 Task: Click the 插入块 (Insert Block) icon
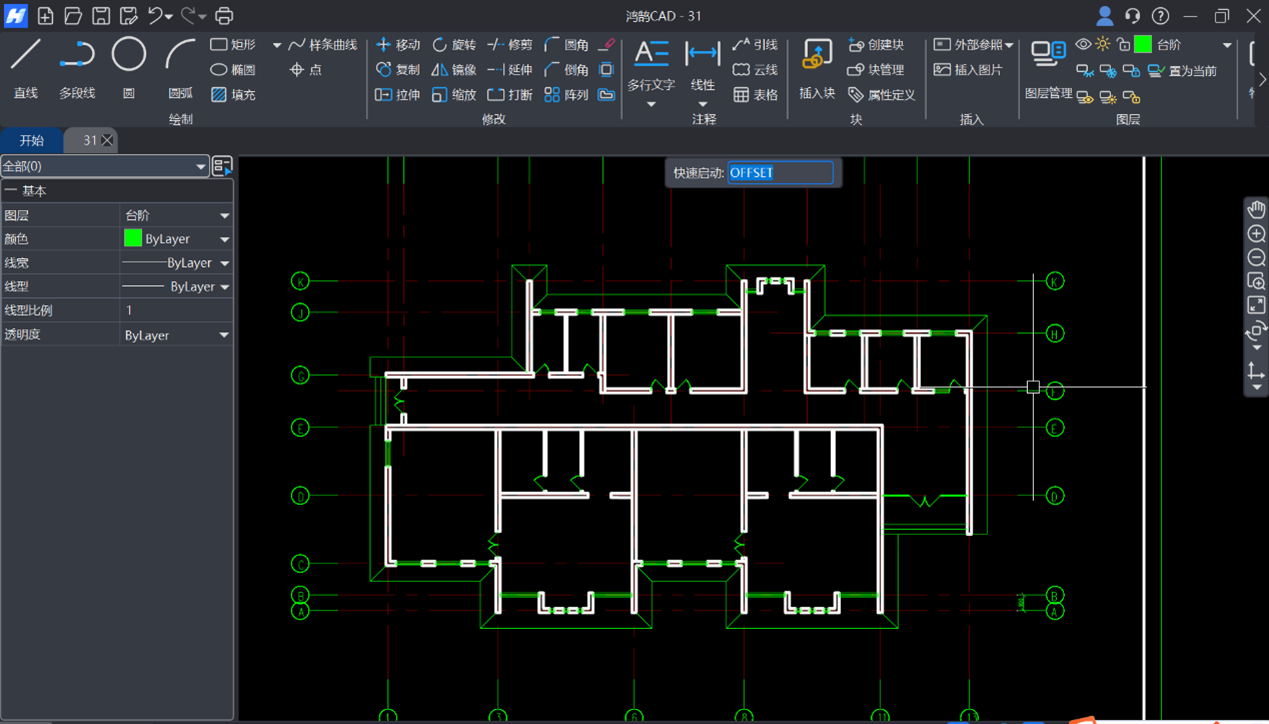pyautogui.click(x=817, y=67)
